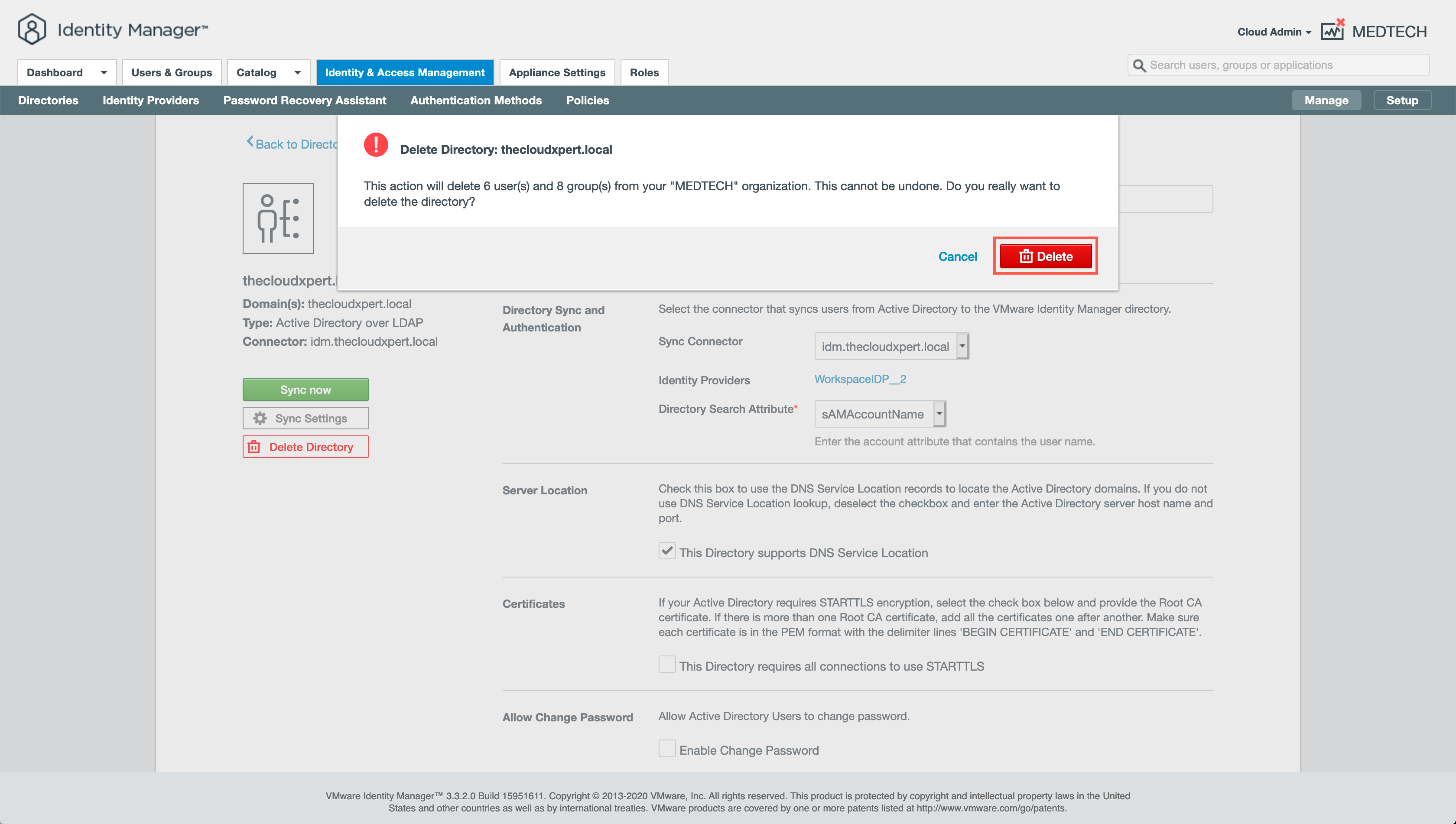Click the Identity Manager logo icon

point(32,29)
